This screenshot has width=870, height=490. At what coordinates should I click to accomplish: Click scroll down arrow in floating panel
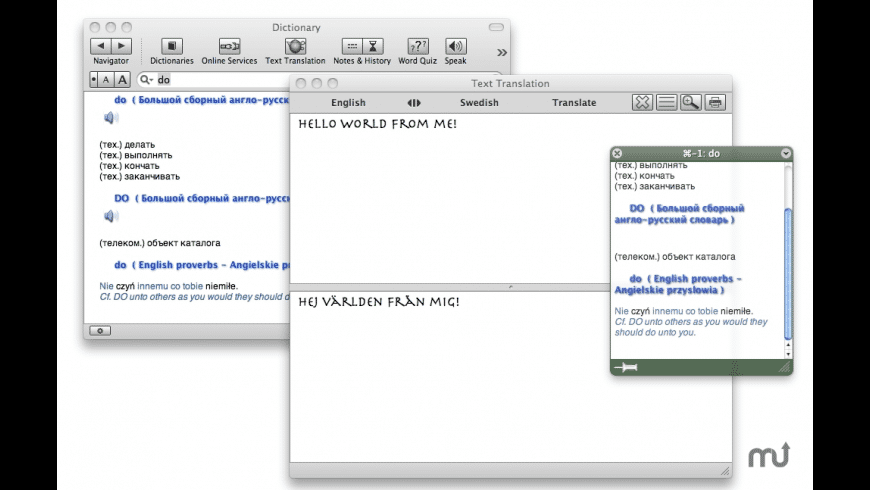pyautogui.click(x=788, y=353)
